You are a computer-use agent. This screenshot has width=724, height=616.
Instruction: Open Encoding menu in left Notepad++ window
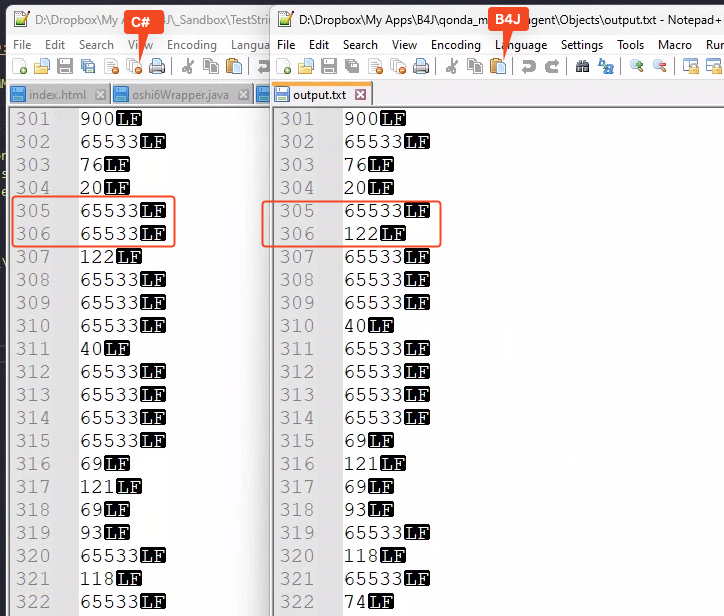(192, 45)
